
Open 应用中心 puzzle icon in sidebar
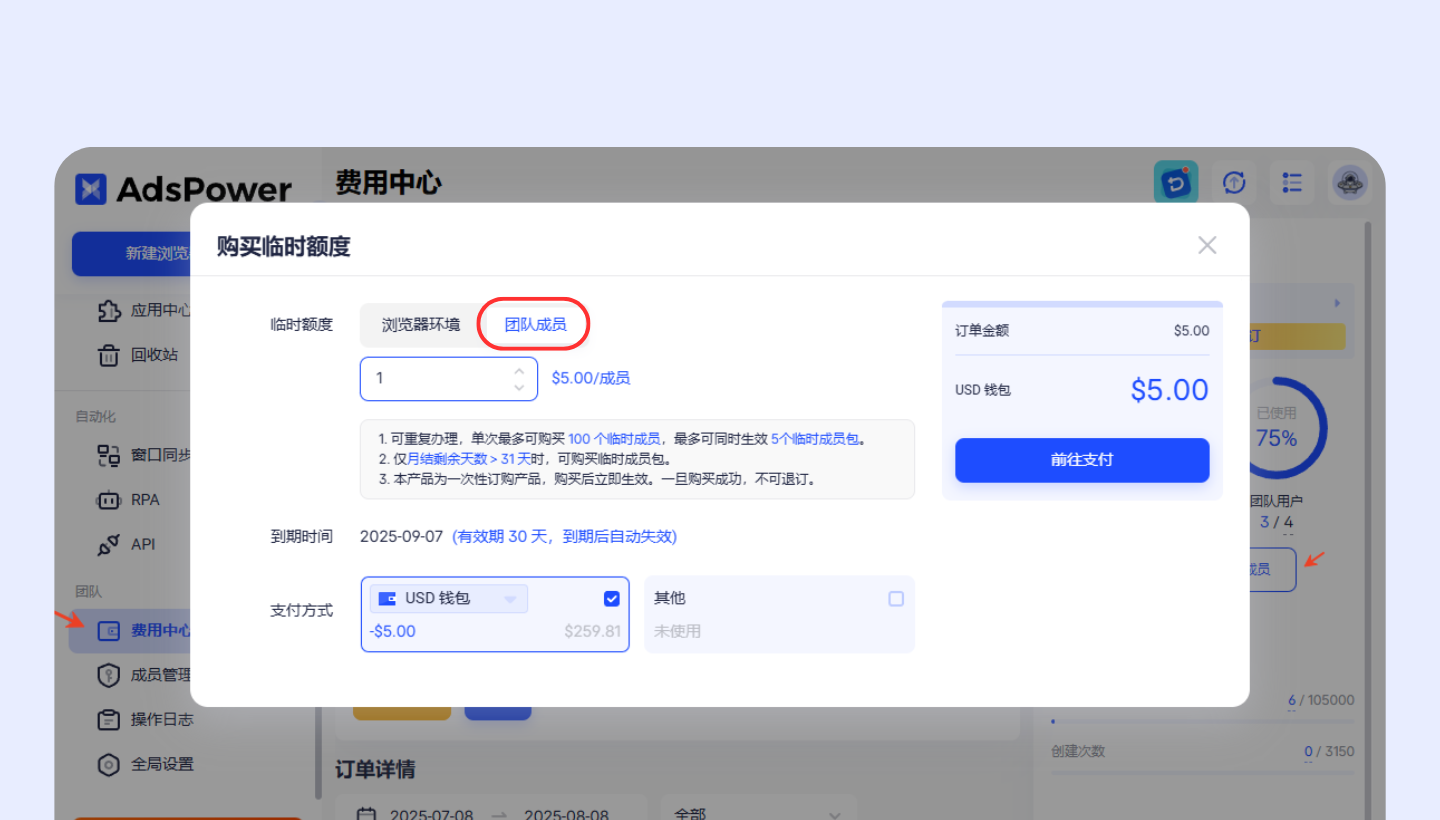[x=109, y=310]
